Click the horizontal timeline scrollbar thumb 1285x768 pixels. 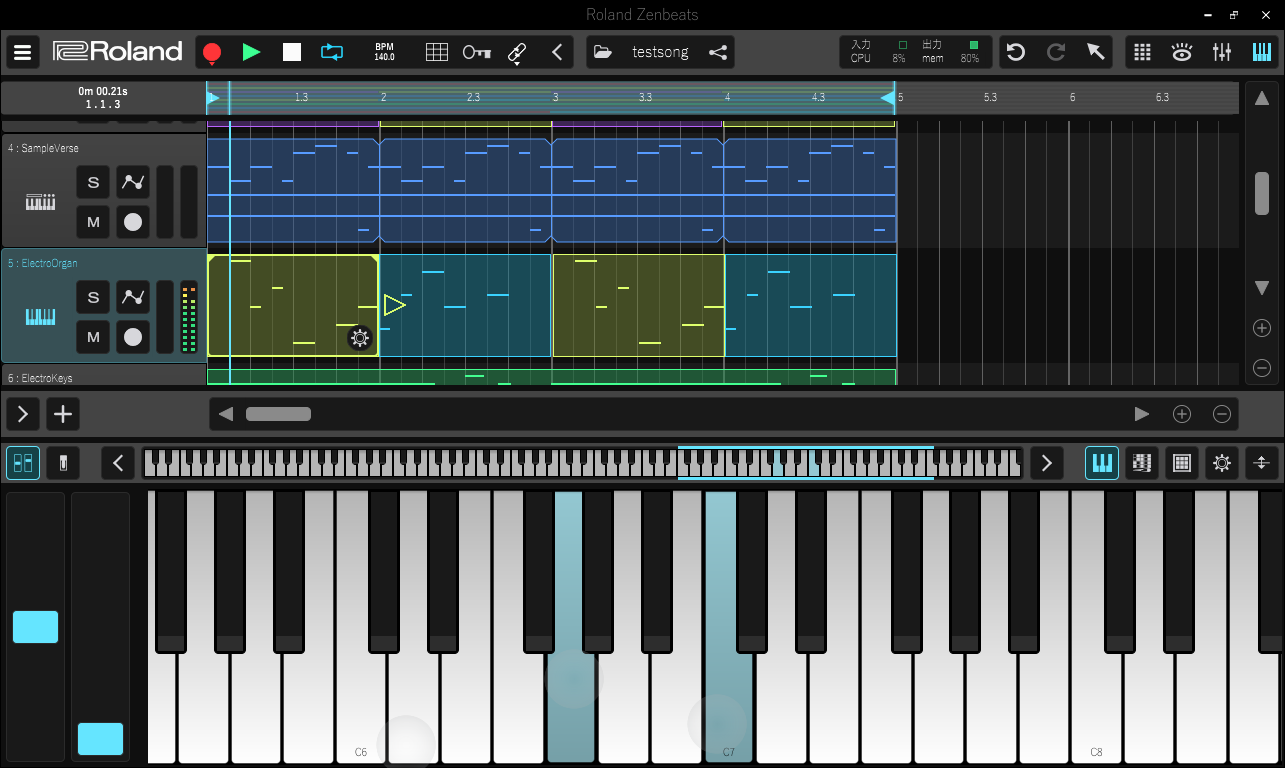click(x=278, y=414)
